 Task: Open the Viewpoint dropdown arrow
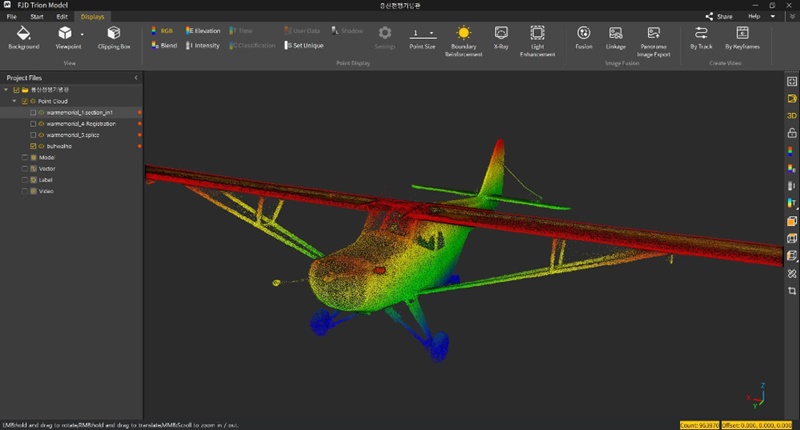[x=82, y=35]
